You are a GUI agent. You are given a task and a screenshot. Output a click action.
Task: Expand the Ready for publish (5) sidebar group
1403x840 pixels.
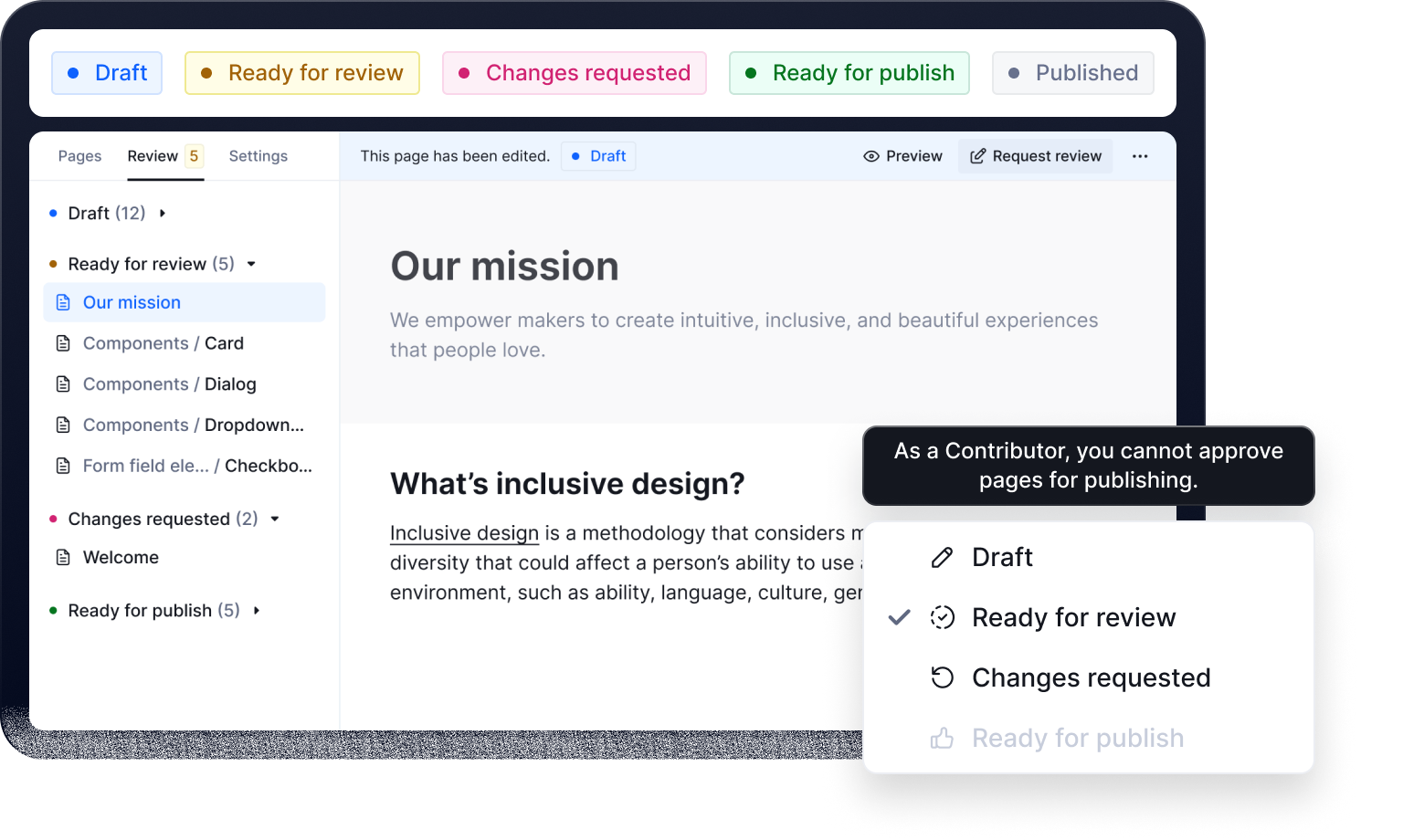pyautogui.click(x=257, y=610)
